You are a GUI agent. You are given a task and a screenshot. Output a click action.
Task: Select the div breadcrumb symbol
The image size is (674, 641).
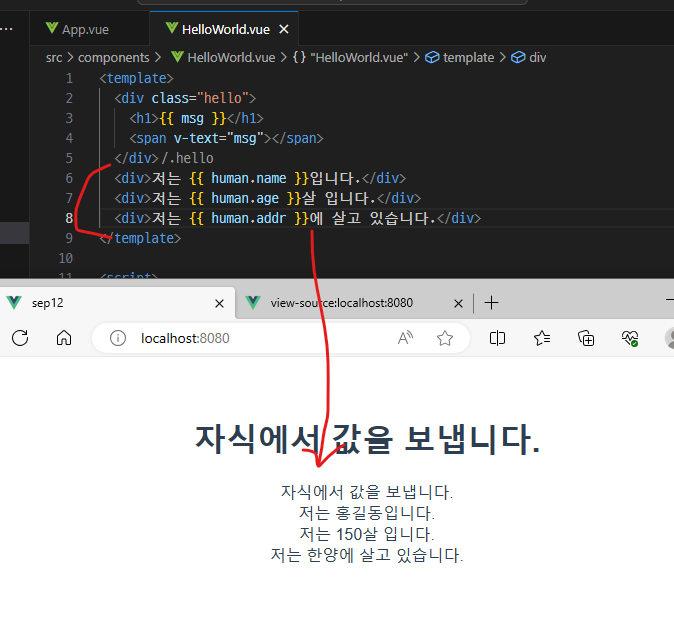click(x=538, y=58)
